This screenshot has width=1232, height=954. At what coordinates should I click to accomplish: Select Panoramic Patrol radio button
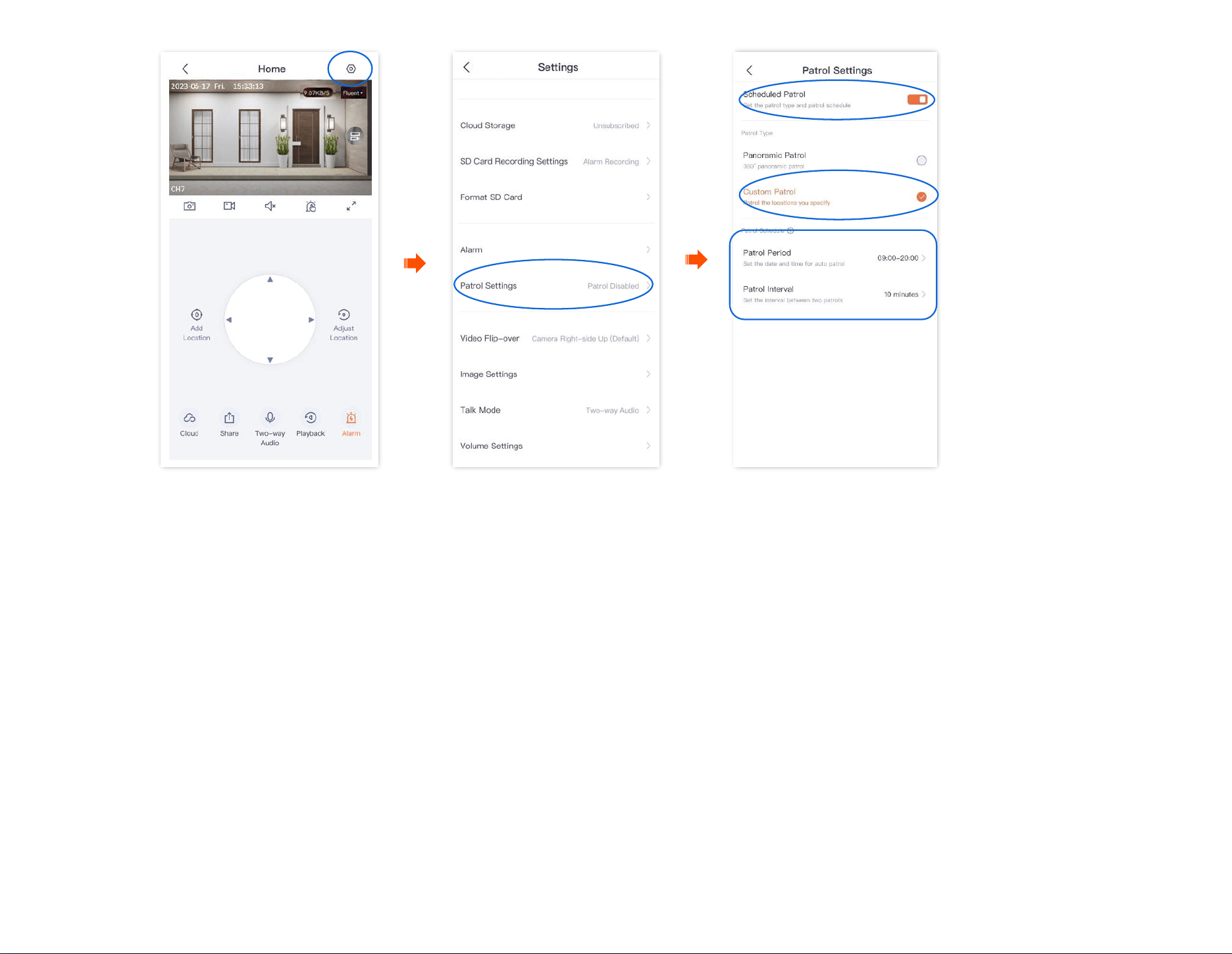point(921,161)
